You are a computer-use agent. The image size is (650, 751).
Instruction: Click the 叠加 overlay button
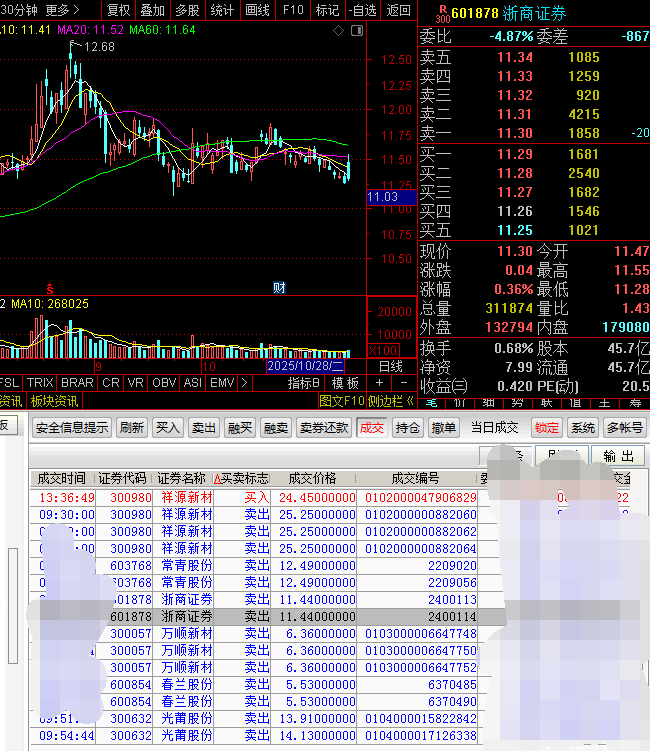[x=153, y=10]
